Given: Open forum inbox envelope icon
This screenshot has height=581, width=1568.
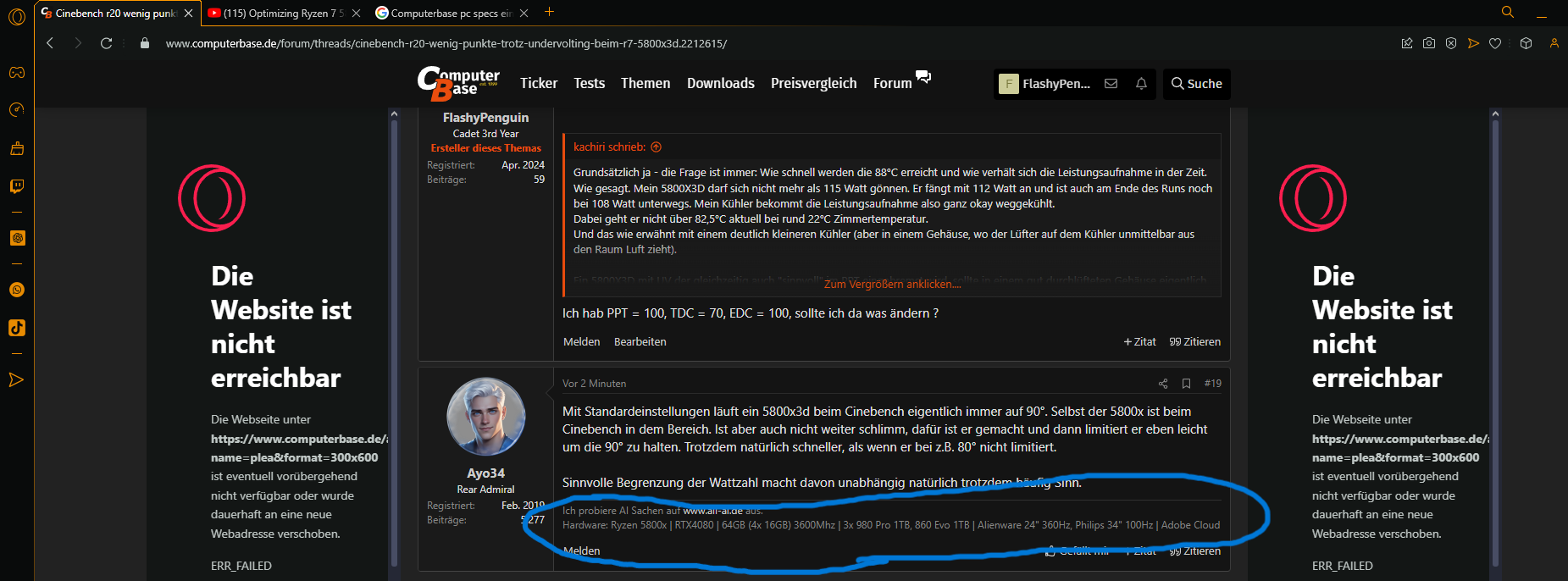Looking at the screenshot, I should [1111, 84].
